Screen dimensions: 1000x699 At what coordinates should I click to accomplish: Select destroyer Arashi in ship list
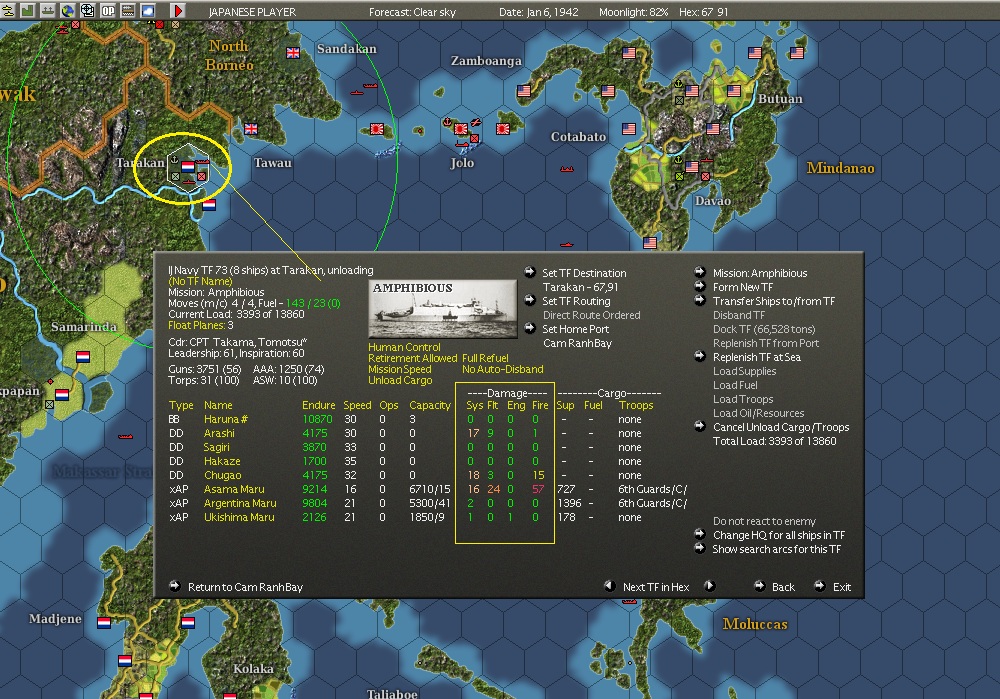pos(219,433)
